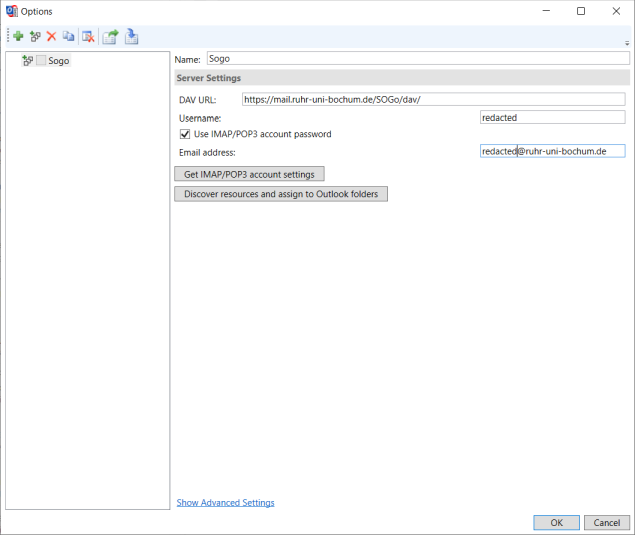
Task: Click the app icon in the Options title bar
Action: 12,11
